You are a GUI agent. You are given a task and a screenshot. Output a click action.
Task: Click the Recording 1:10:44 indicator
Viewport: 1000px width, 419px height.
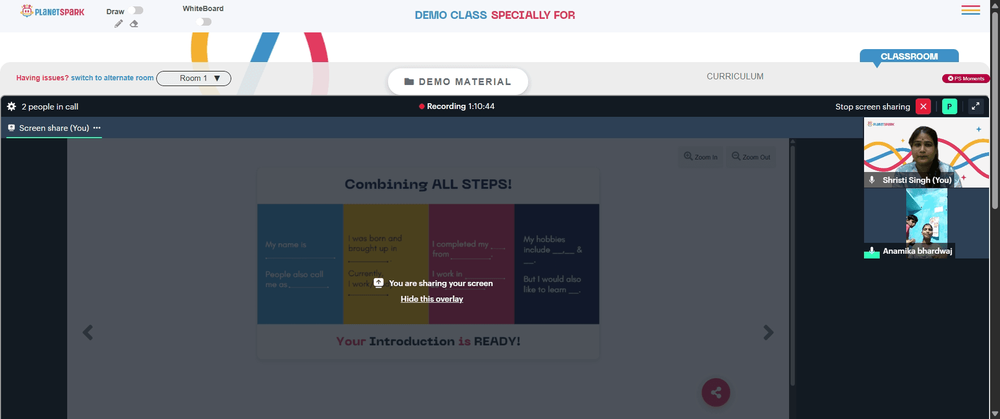point(457,107)
